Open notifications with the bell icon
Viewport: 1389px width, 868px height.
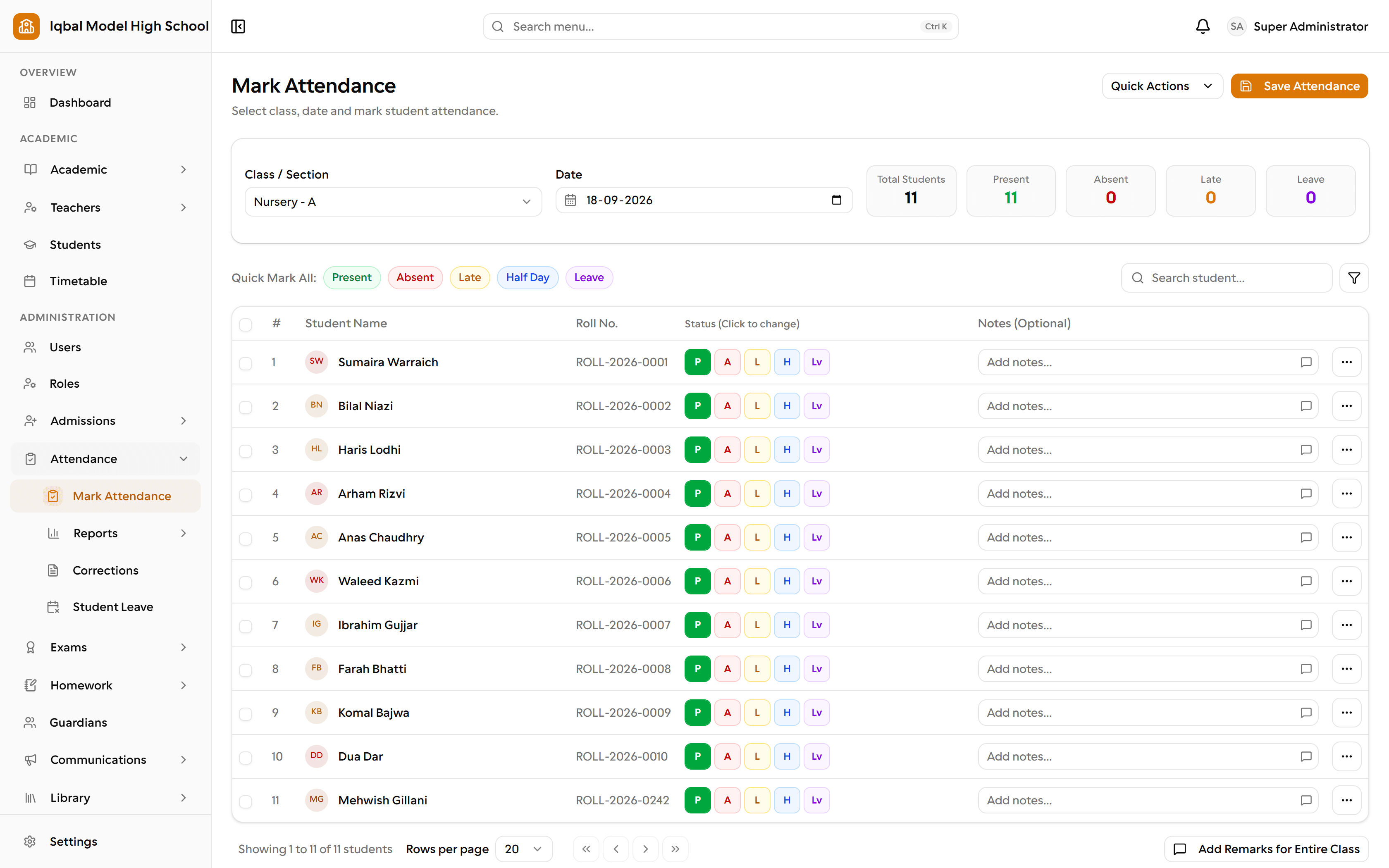tap(1203, 26)
